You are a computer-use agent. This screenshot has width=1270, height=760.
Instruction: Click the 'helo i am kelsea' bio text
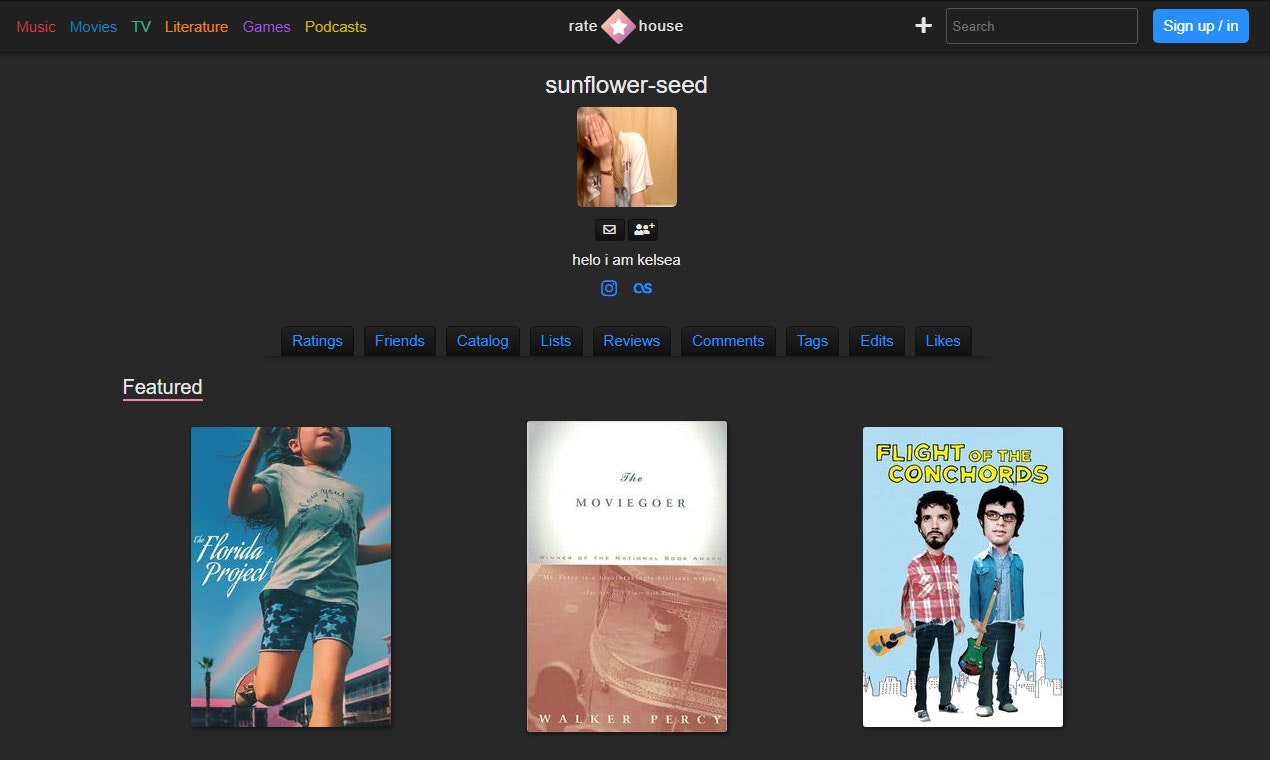click(627, 260)
